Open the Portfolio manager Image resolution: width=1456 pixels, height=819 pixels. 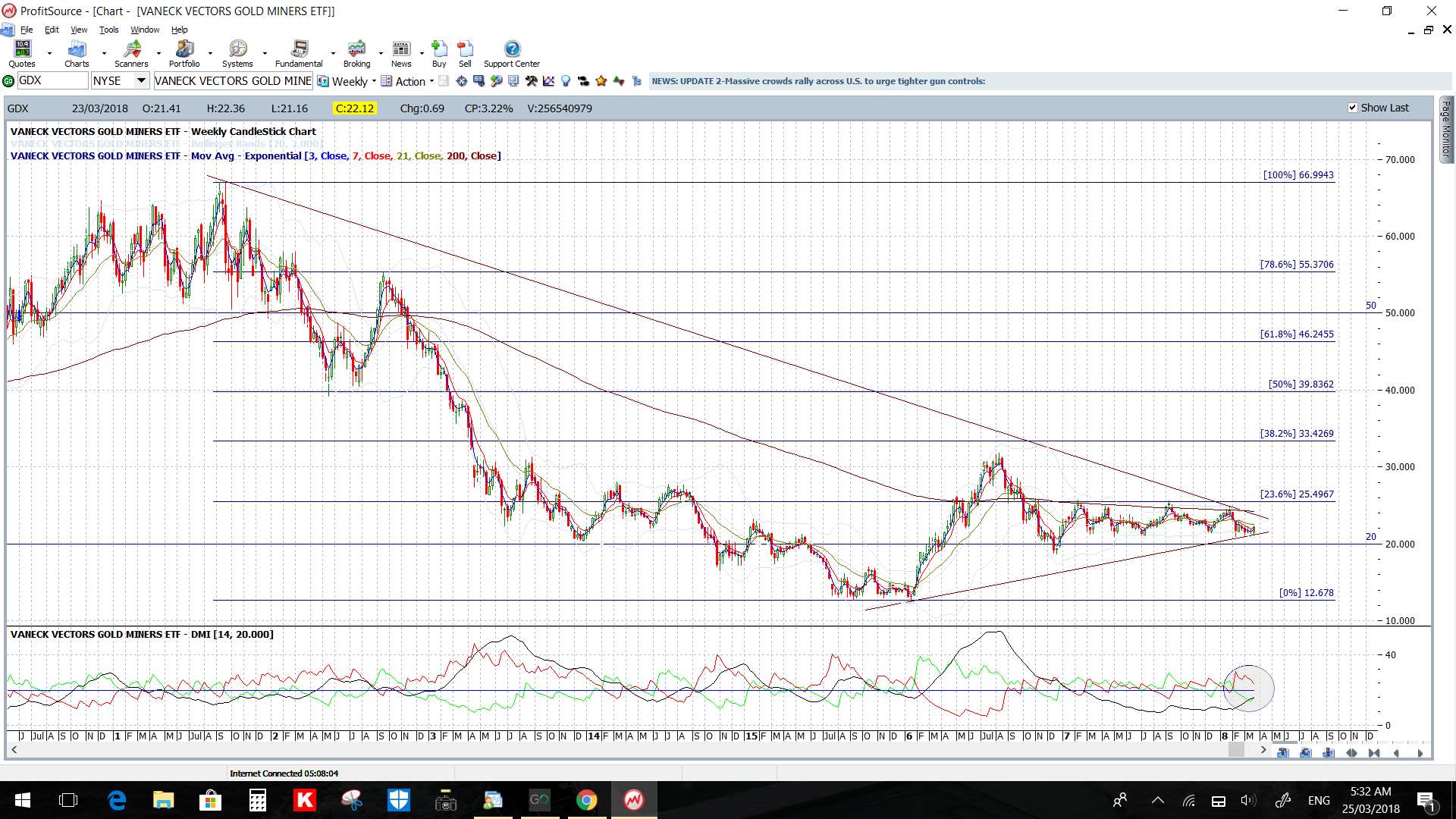[x=184, y=54]
